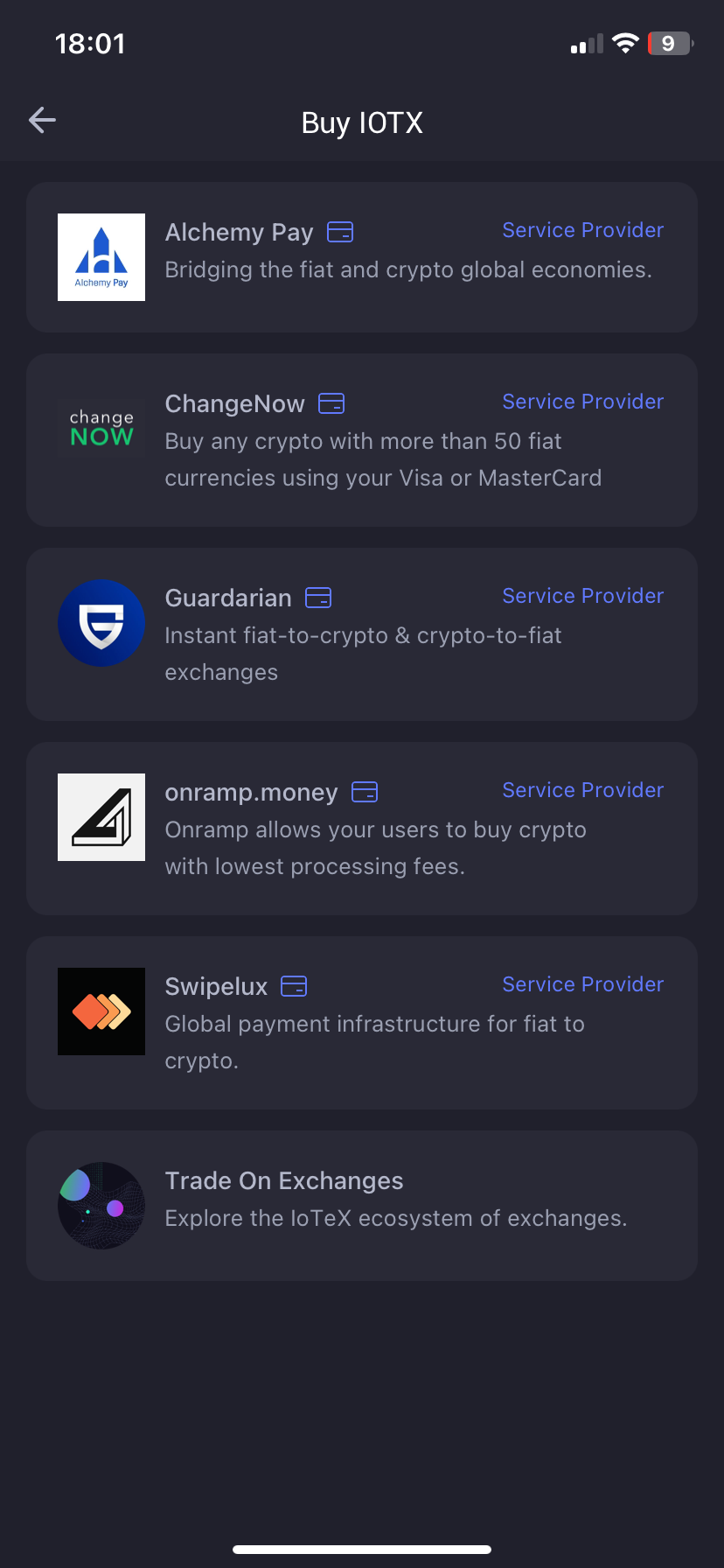The image size is (724, 1568).
Task: Click Service Provider link for Guardarian
Action: [583, 596]
